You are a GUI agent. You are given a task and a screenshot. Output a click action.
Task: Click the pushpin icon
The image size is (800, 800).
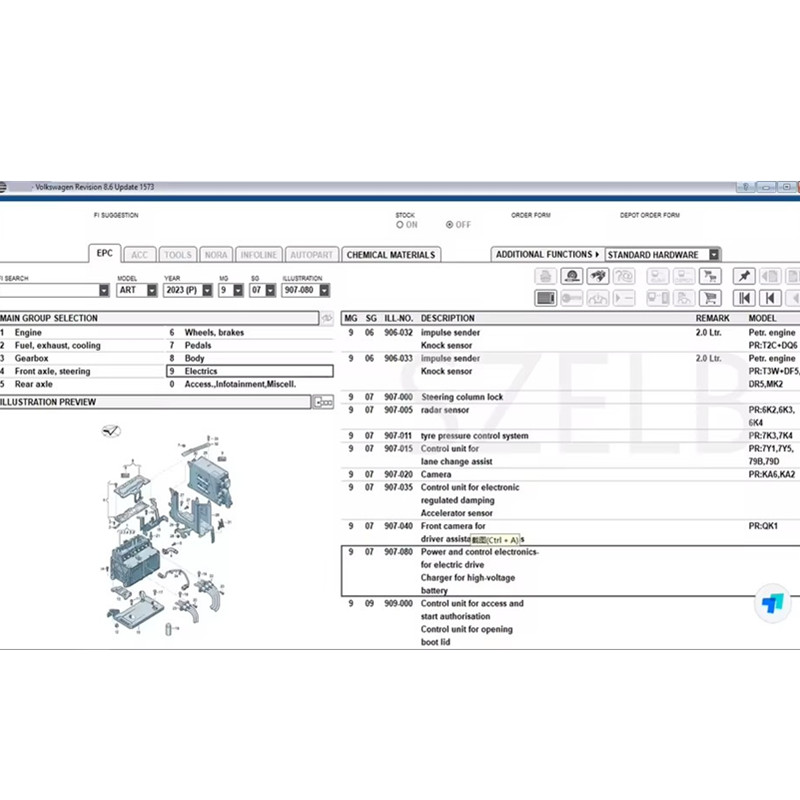[744, 276]
